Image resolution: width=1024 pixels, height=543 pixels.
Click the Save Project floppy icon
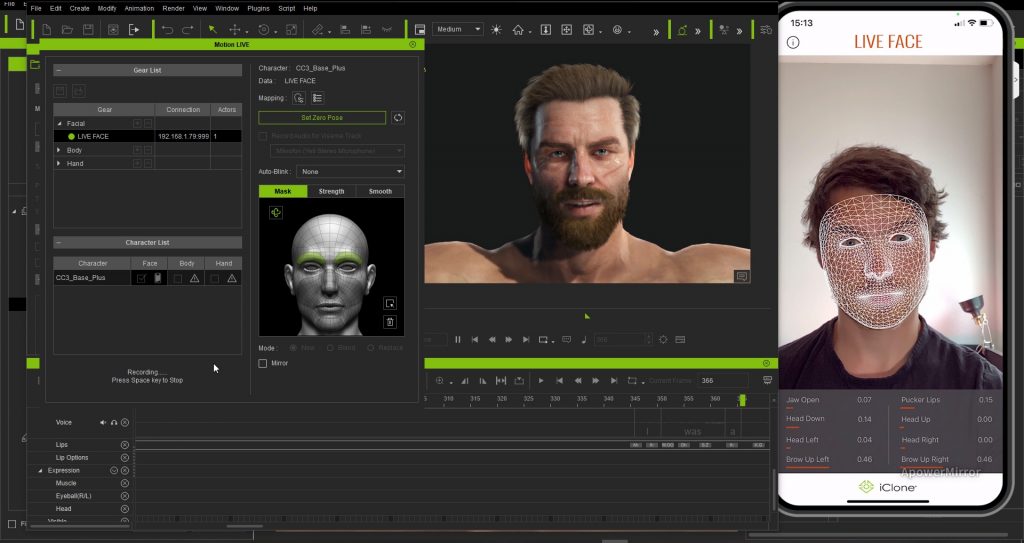point(88,29)
